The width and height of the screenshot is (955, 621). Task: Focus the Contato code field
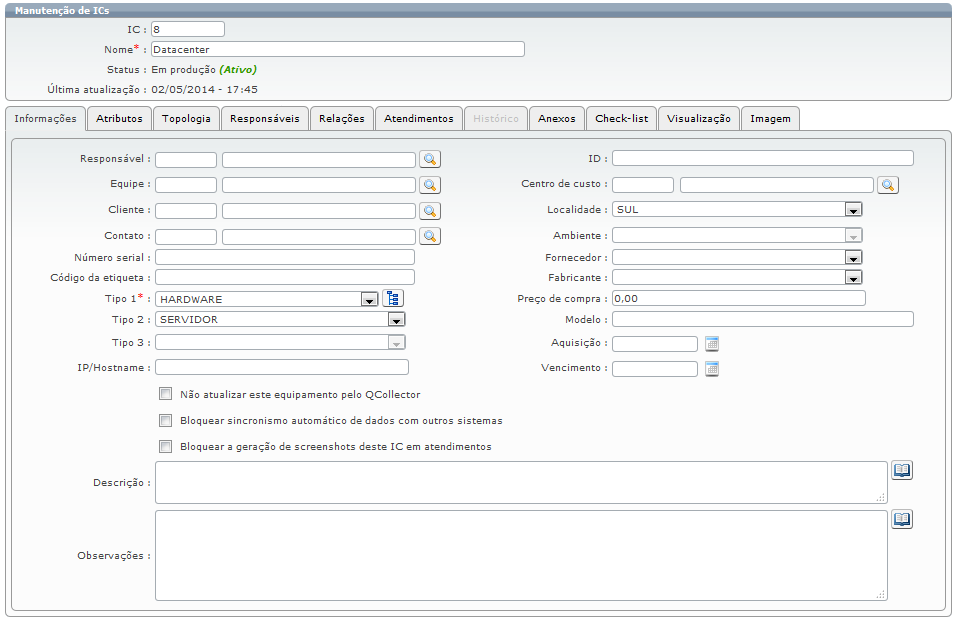coord(186,237)
